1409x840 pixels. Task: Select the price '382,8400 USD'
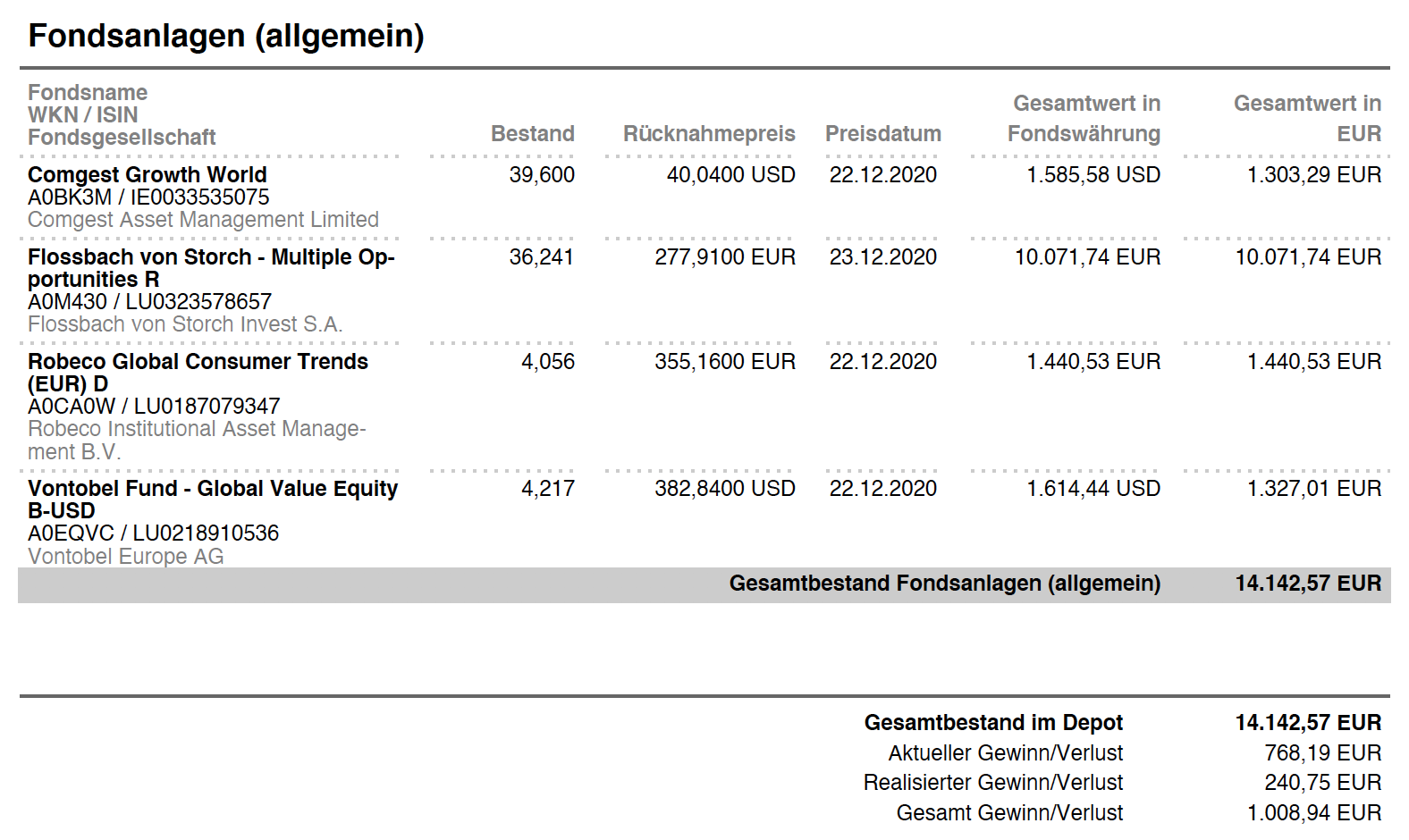point(725,489)
